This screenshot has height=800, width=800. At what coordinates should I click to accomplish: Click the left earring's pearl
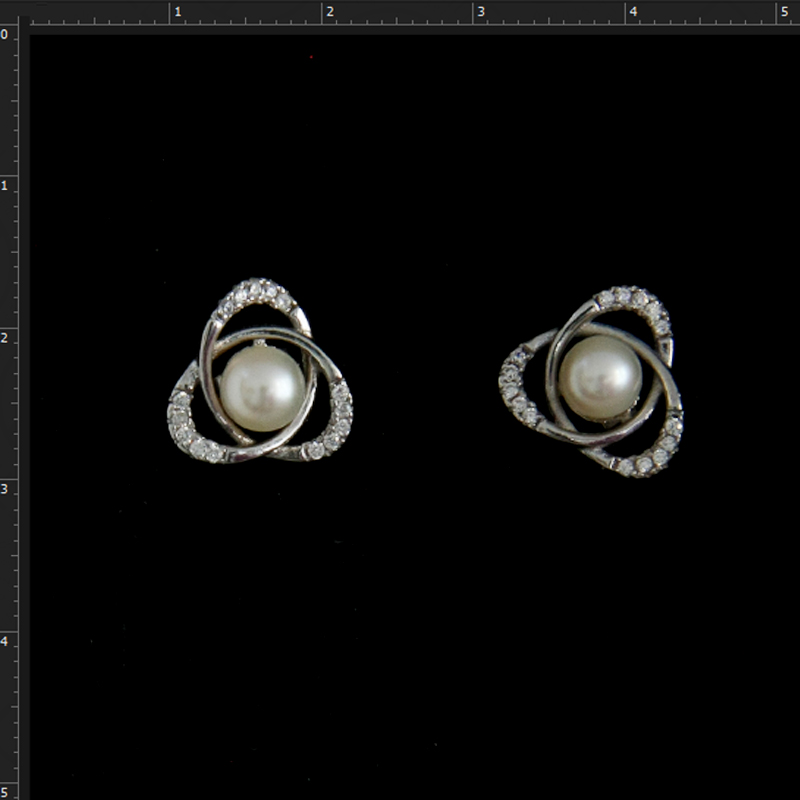click(x=262, y=389)
